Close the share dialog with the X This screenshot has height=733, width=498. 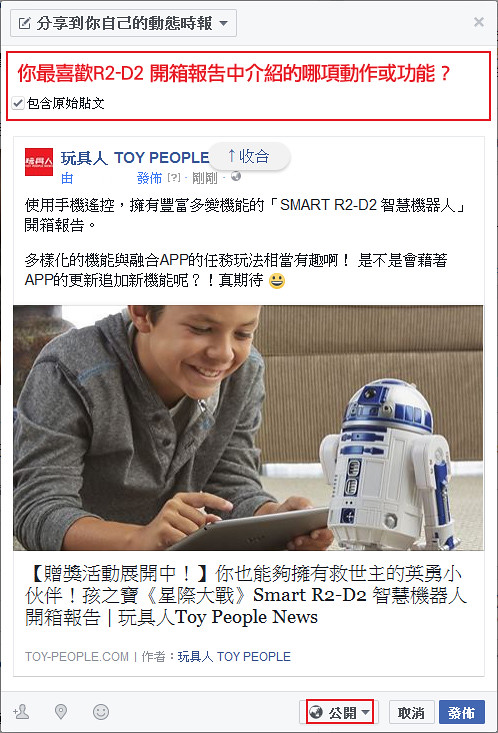478,22
